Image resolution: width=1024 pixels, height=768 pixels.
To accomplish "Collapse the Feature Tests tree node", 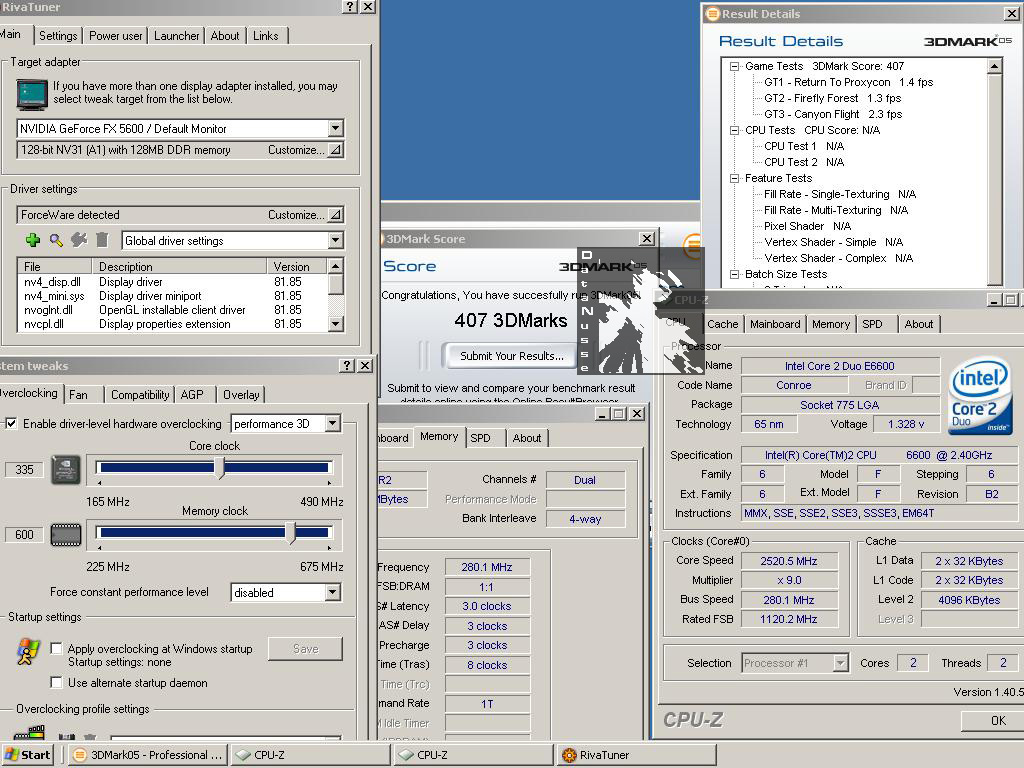I will tap(735, 178).
